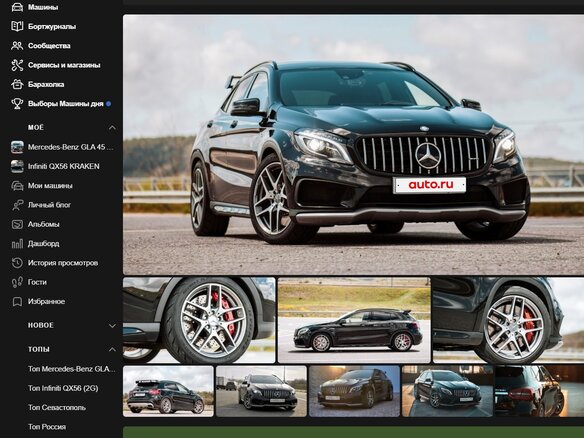Click the trophy icon beside Выборы Машины дня

(17, 104)
